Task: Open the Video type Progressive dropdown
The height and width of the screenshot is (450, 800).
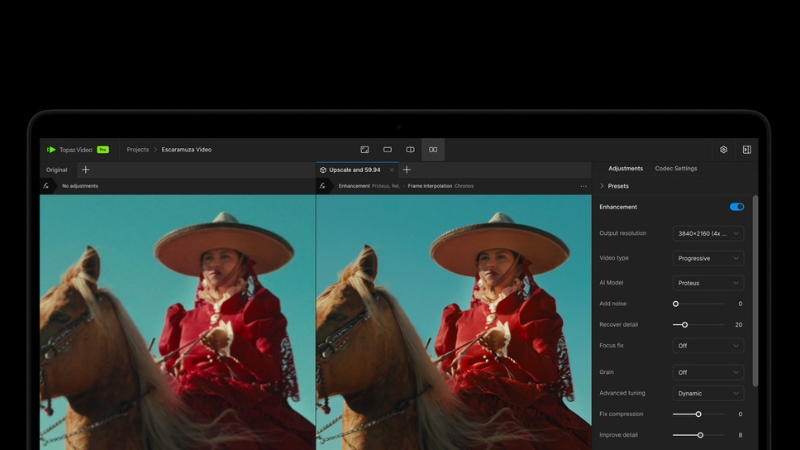Action: click(x=708, y=258)
